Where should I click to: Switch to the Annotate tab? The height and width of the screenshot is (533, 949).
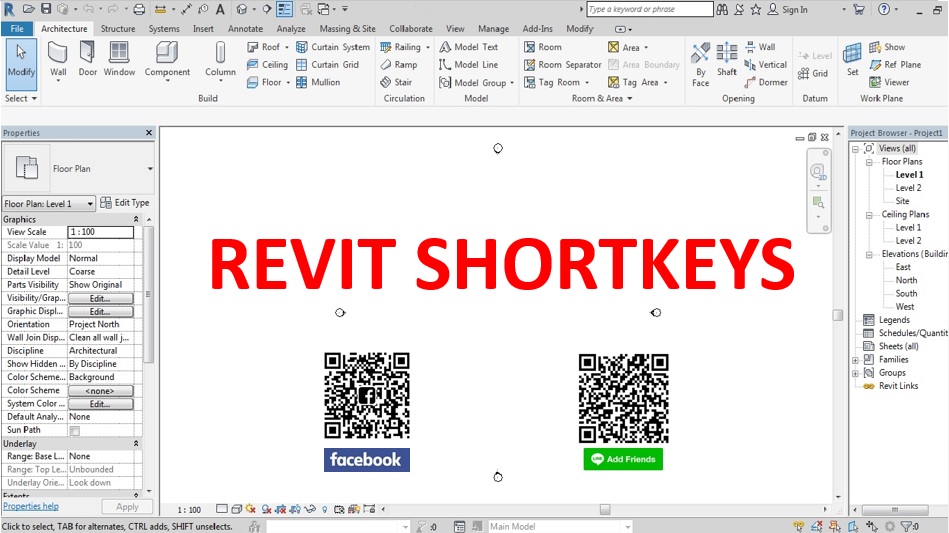pos(245,29)
